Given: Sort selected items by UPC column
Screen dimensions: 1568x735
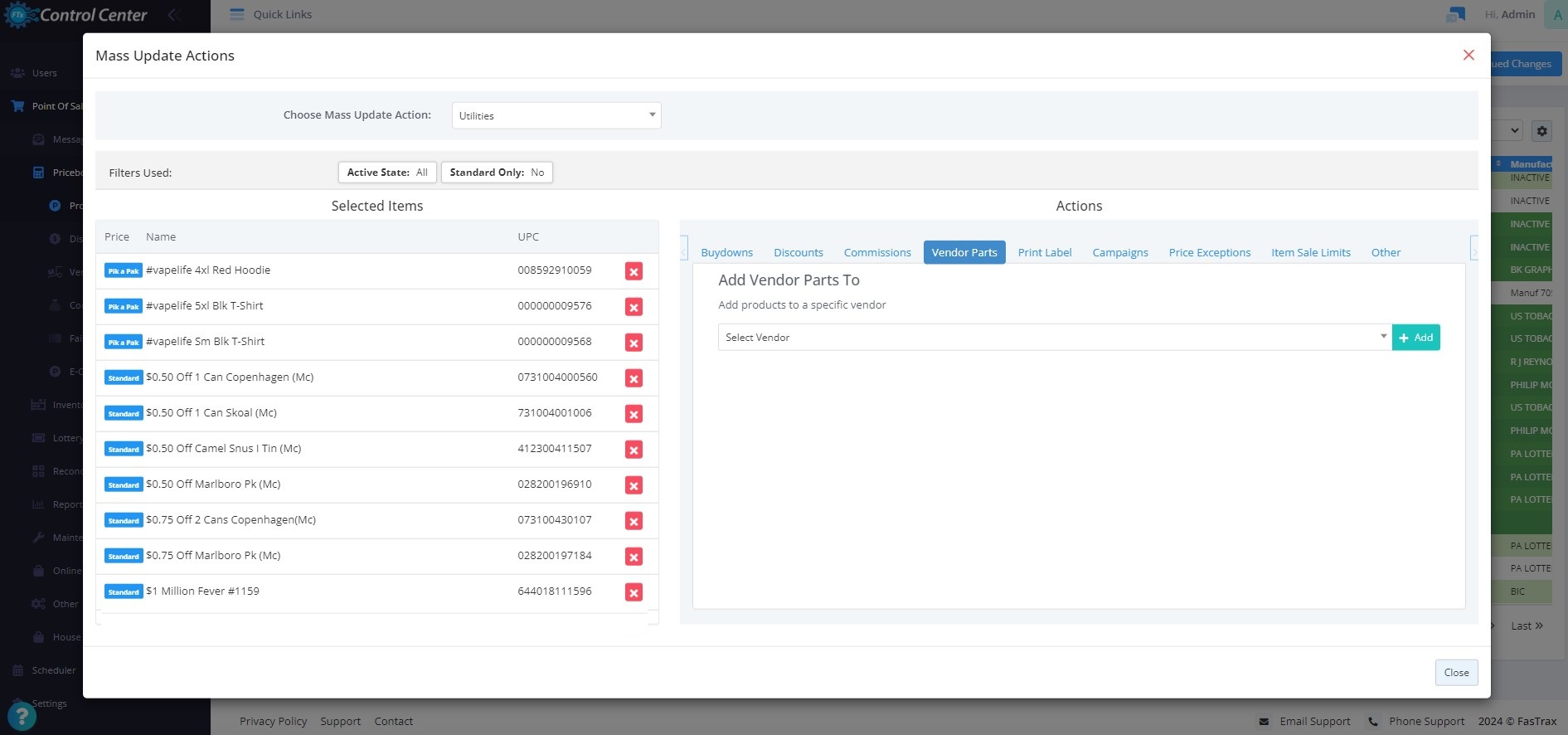Looking at the screenshot, I should point(528,236).
